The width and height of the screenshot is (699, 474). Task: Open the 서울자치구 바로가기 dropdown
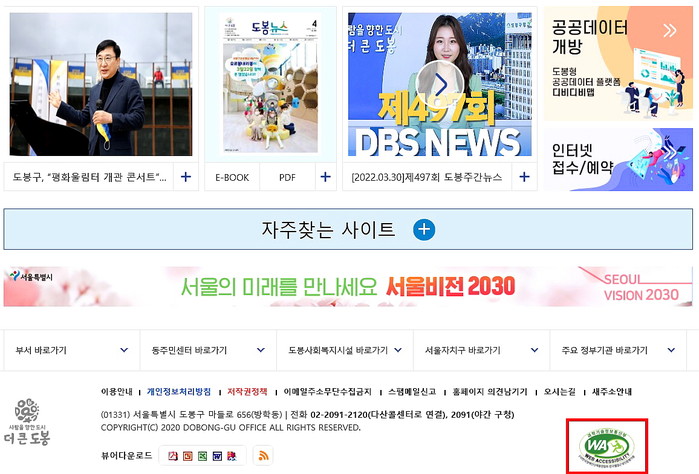[x=479, y=350]
